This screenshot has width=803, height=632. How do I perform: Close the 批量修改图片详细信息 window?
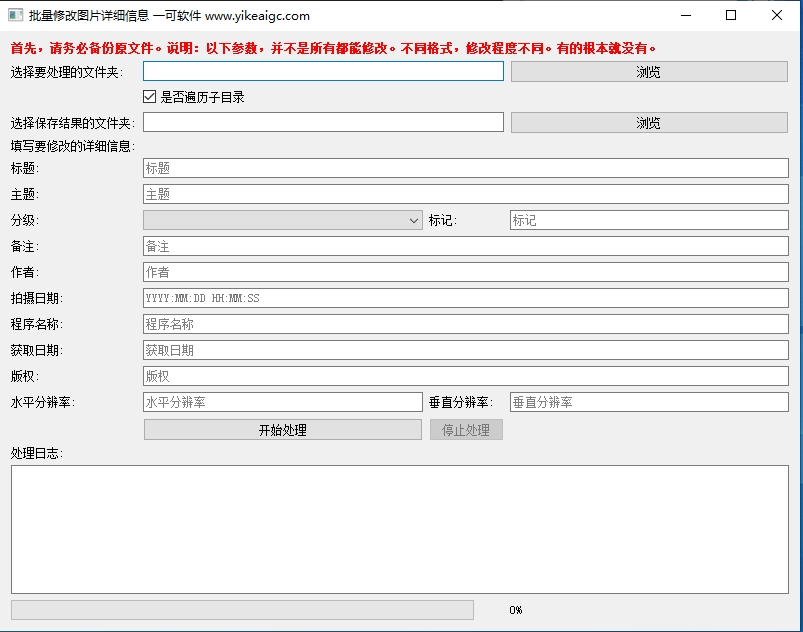point(777,15)
